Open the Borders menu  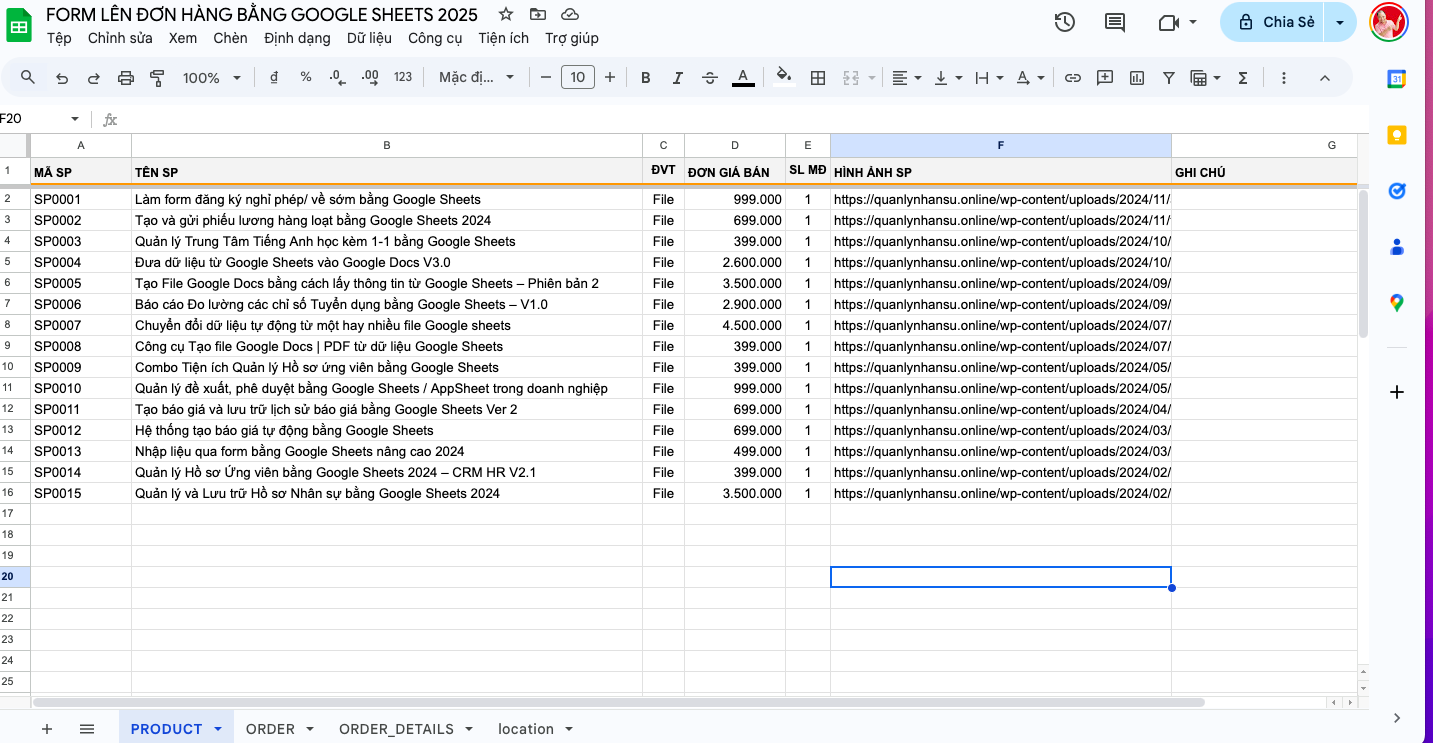point(818,77)
